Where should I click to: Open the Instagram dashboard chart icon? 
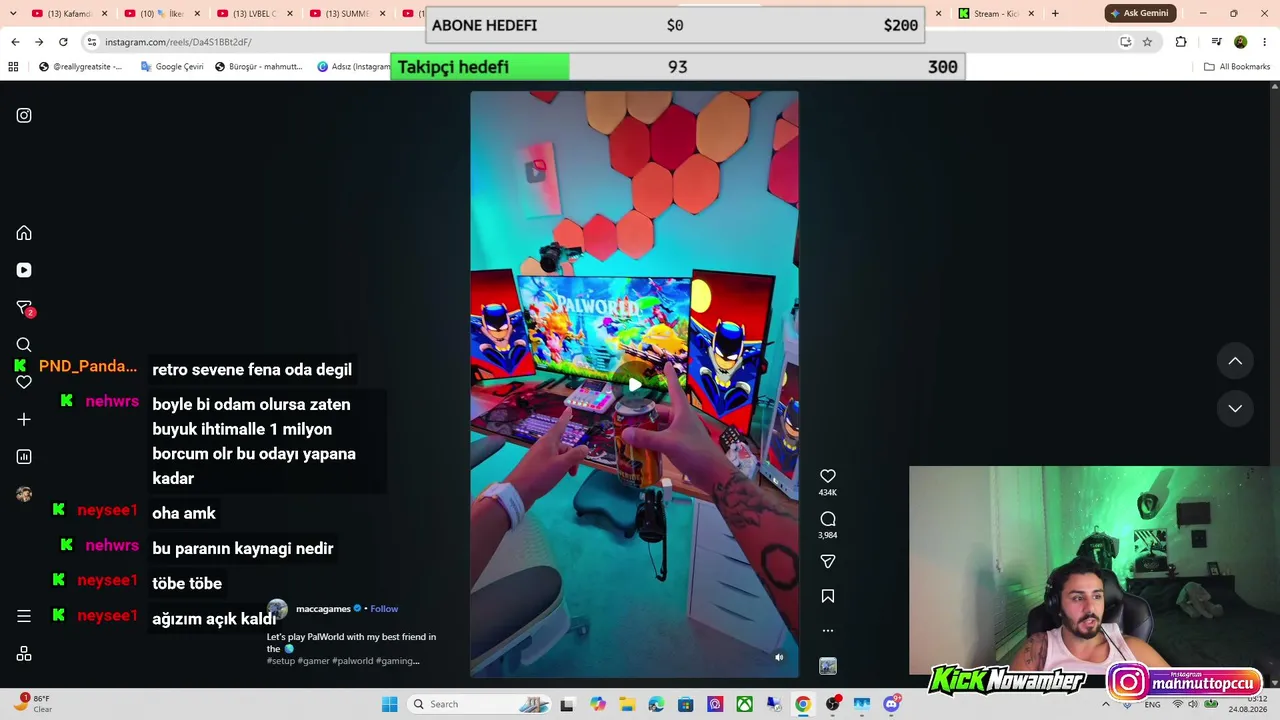[x=24, y=457]
